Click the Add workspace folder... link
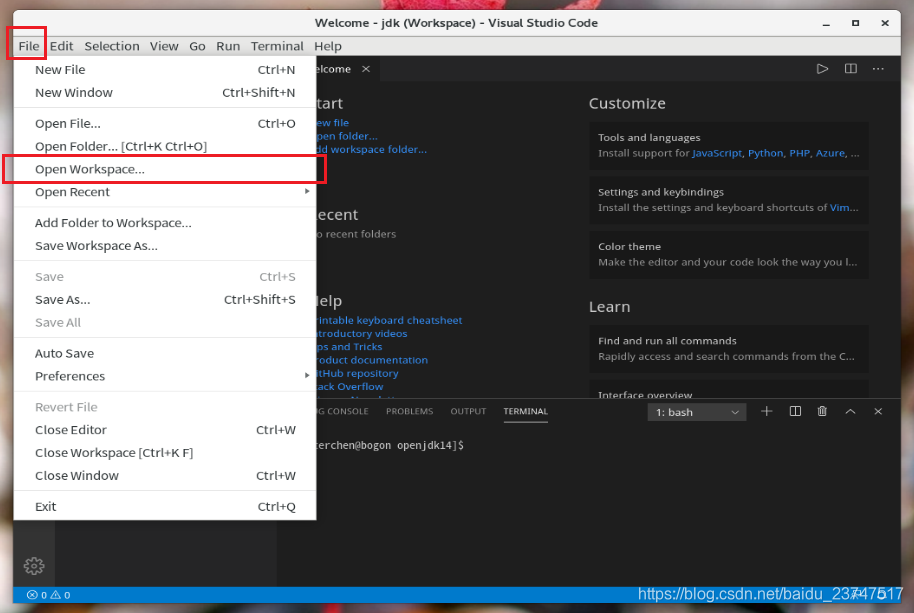Screen dimensions: 914x613 (x=372, y=149)
